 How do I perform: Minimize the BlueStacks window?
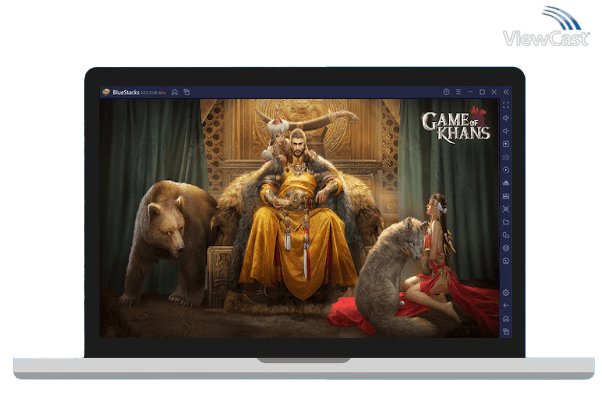pos(470,92)
